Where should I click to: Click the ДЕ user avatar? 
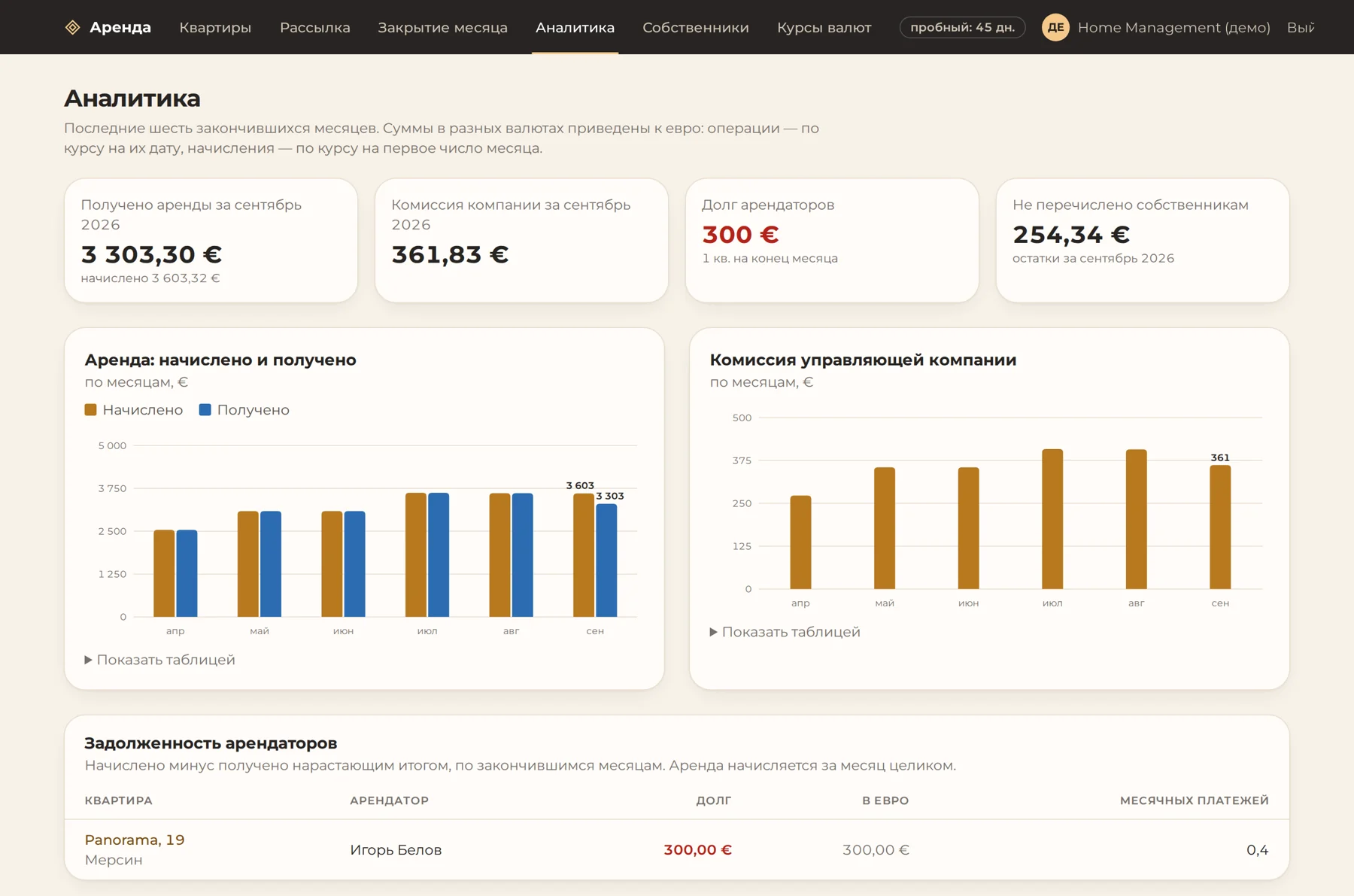point(1055,28)
